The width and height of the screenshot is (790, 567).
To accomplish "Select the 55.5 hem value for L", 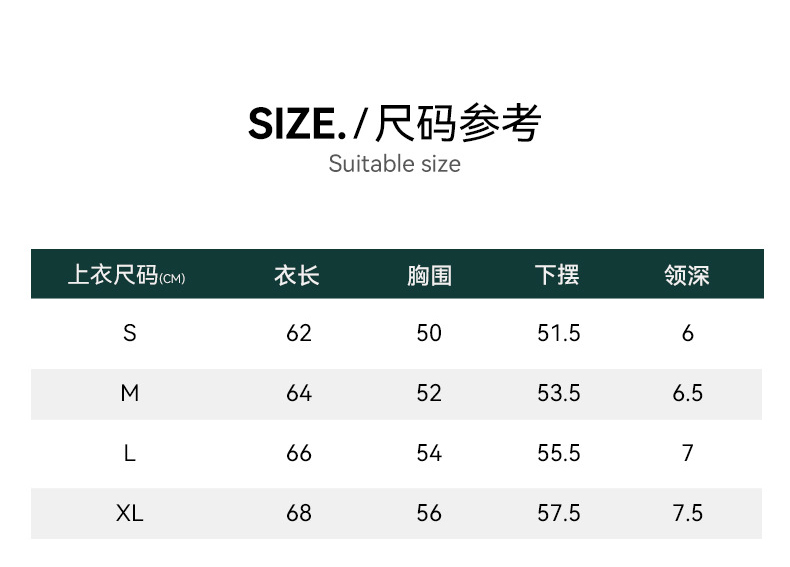I will click(x=558, y=453).
